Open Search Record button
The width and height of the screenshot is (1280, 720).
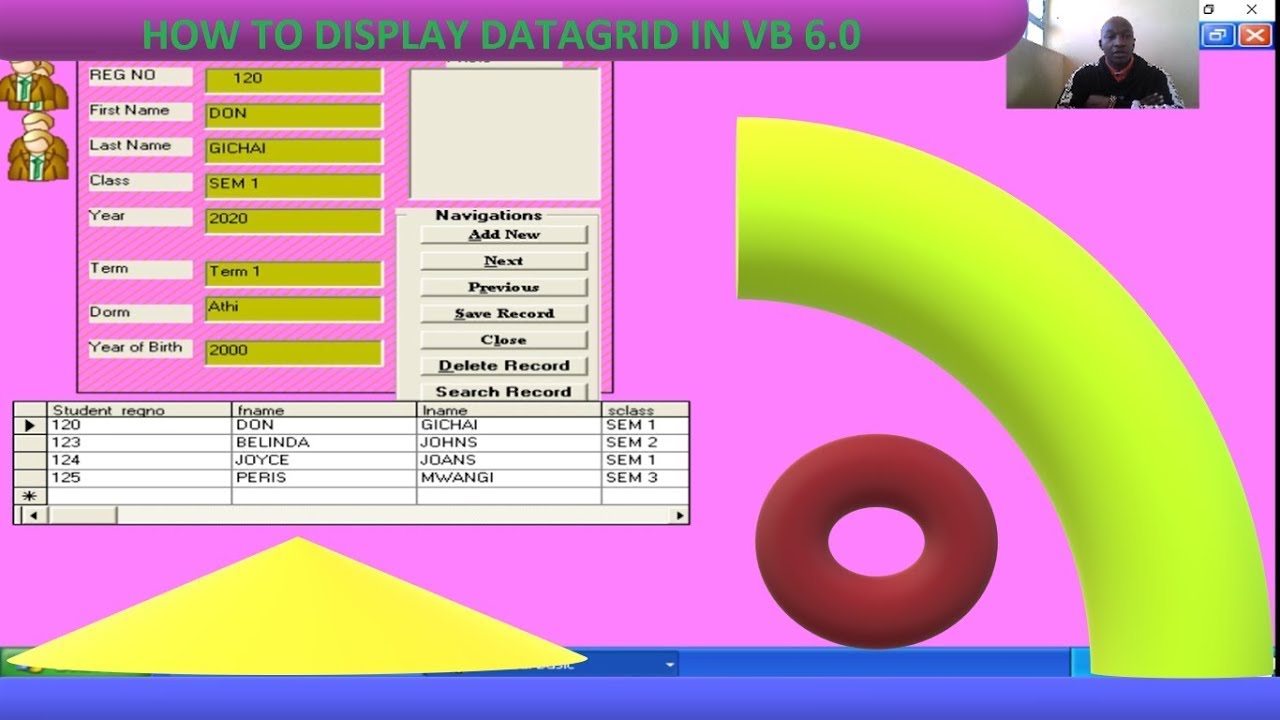point(503,391)
